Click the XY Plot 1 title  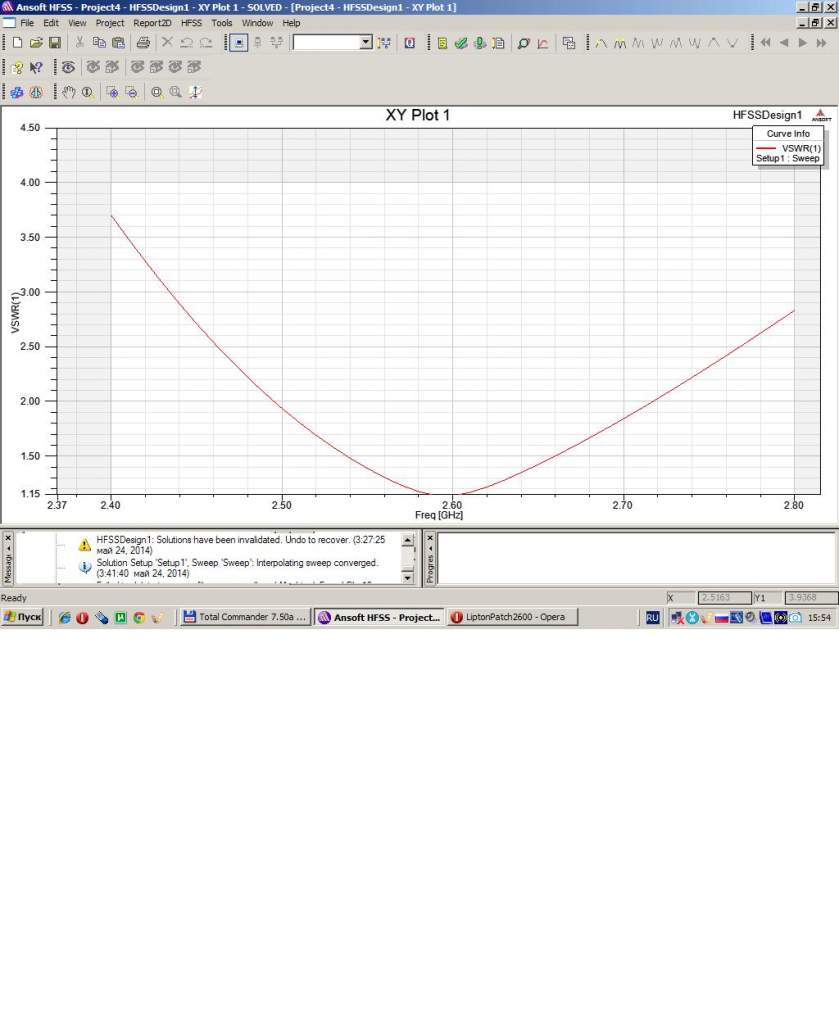pos(418,115)
